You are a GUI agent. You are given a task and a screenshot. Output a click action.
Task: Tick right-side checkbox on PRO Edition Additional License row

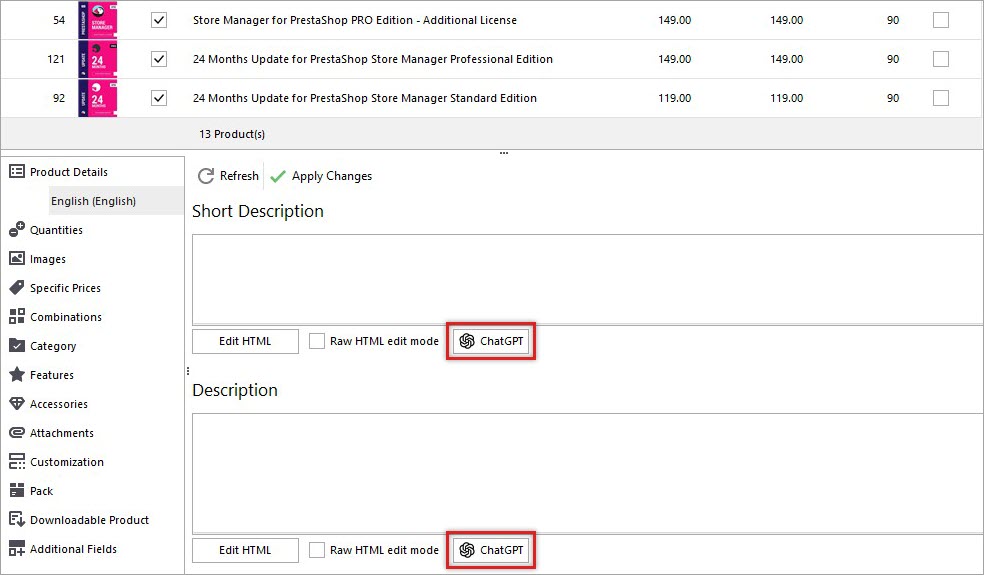tap(941, 20)
